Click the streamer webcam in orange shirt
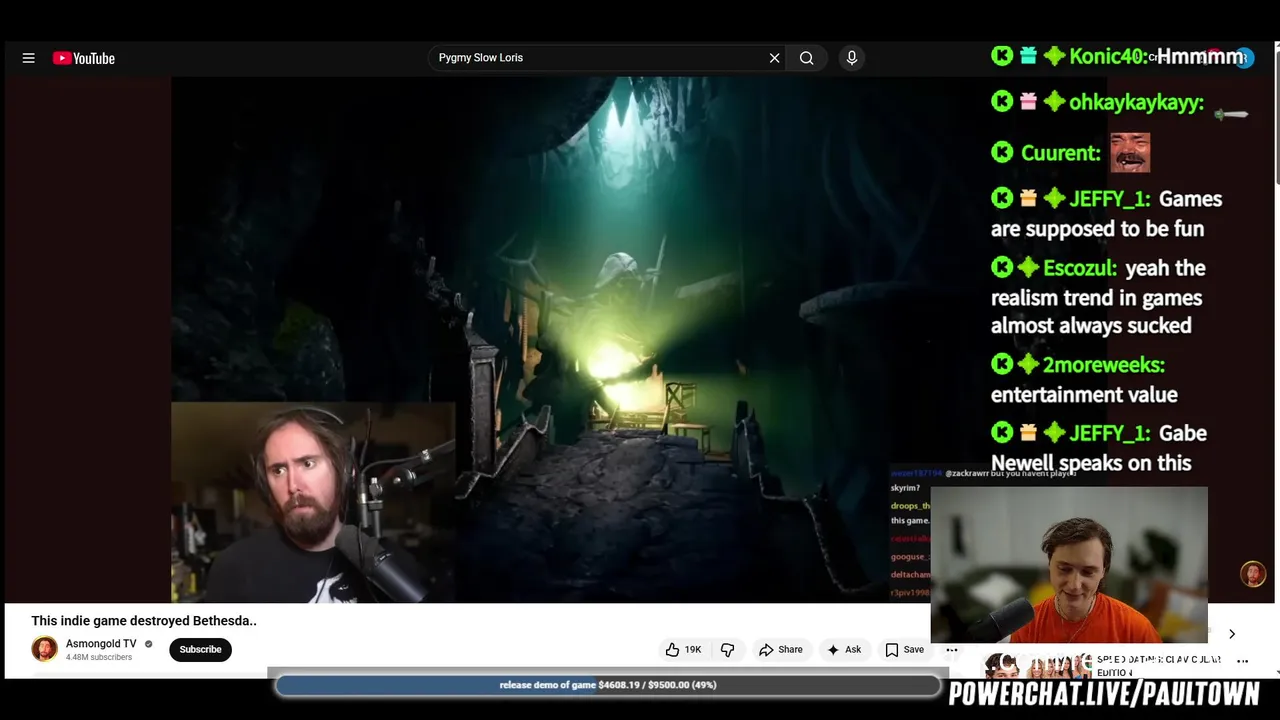1280x720 pixels. [x=1069, y=565]
